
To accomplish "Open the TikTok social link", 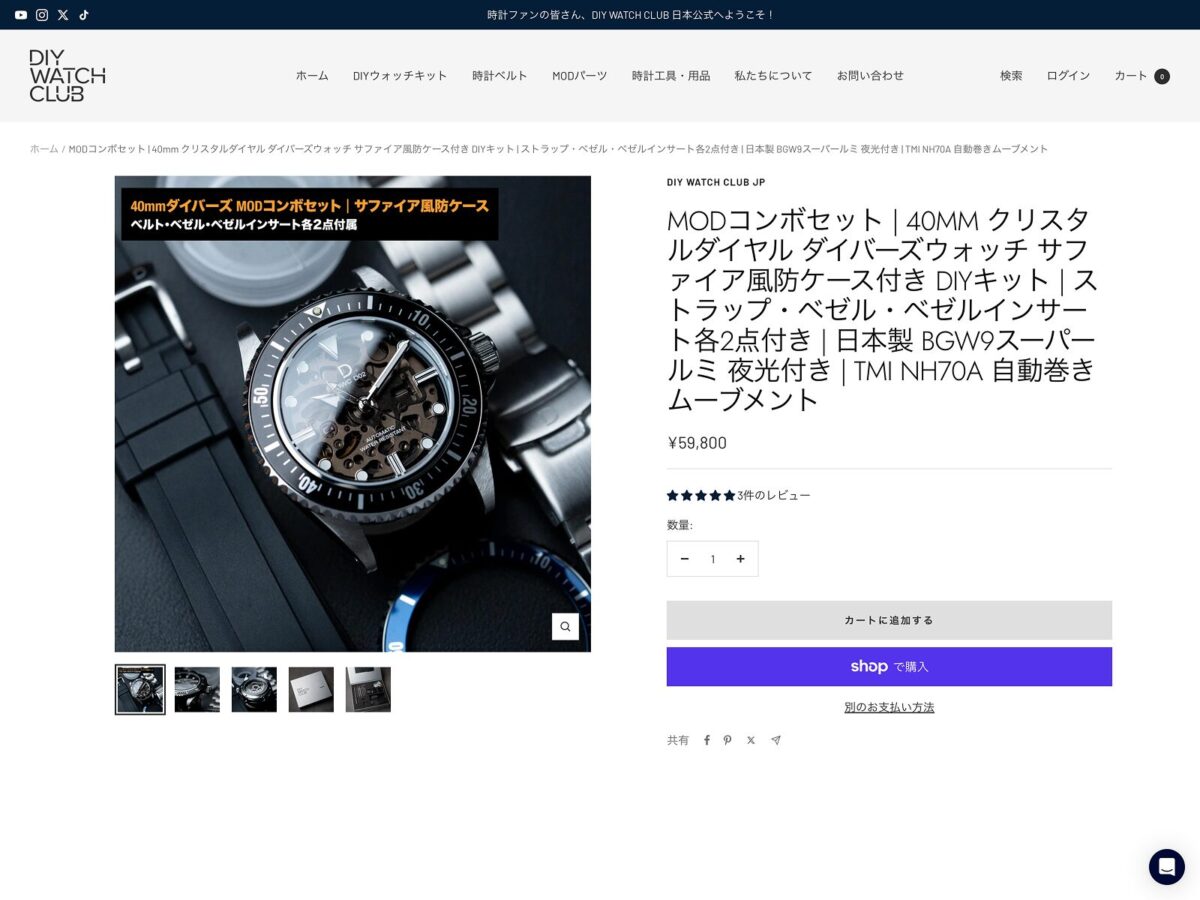I will pos(84,15).
